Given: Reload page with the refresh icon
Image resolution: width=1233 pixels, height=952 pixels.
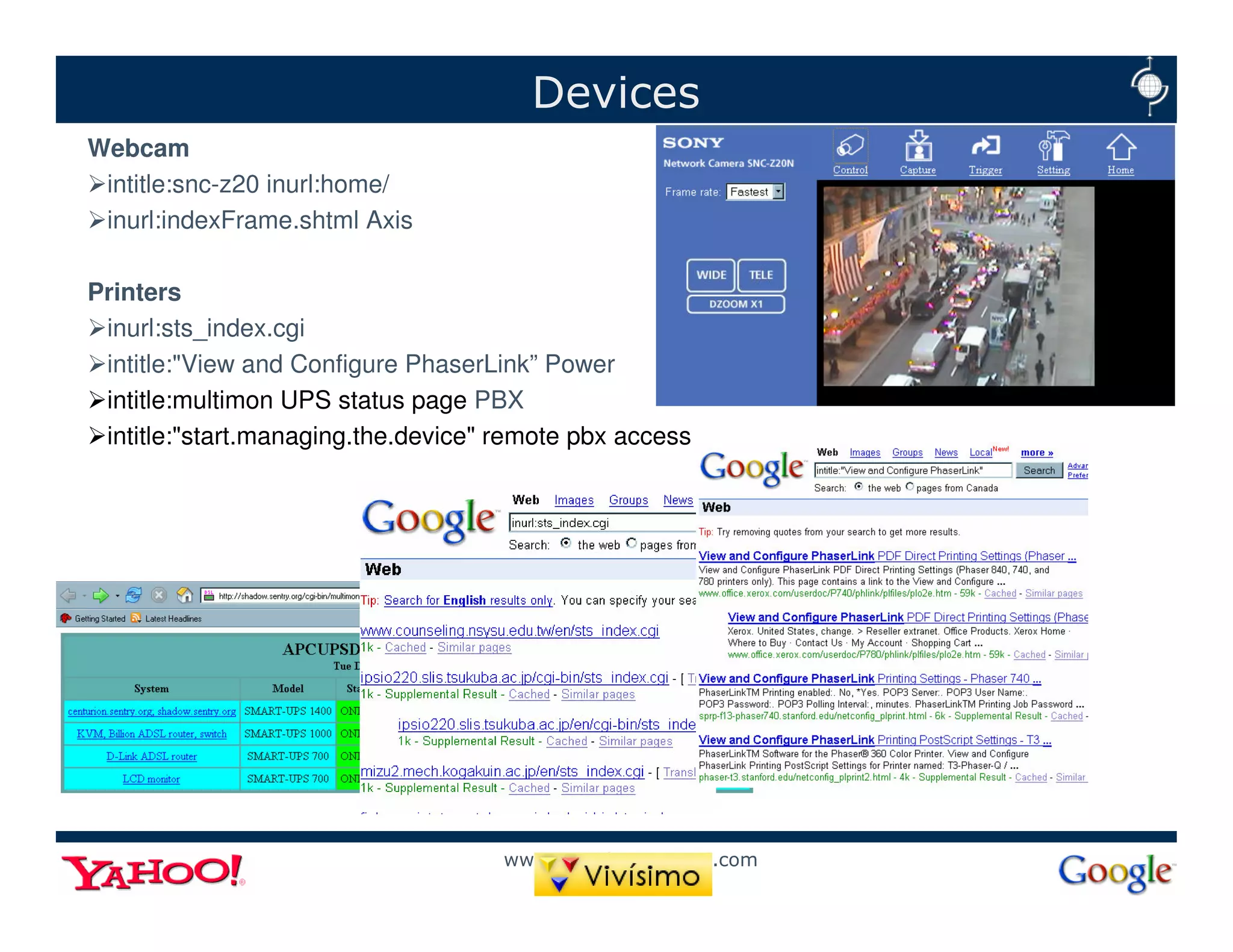Looking at the screenshot, I should 134,595.
